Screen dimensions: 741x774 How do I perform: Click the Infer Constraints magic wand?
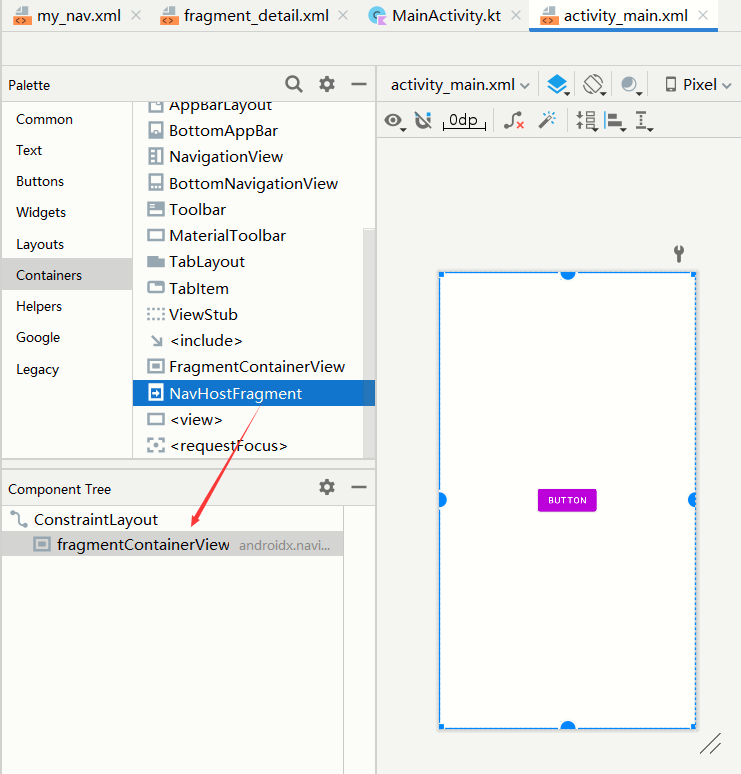pyautogui.click(x=547, y=121)
